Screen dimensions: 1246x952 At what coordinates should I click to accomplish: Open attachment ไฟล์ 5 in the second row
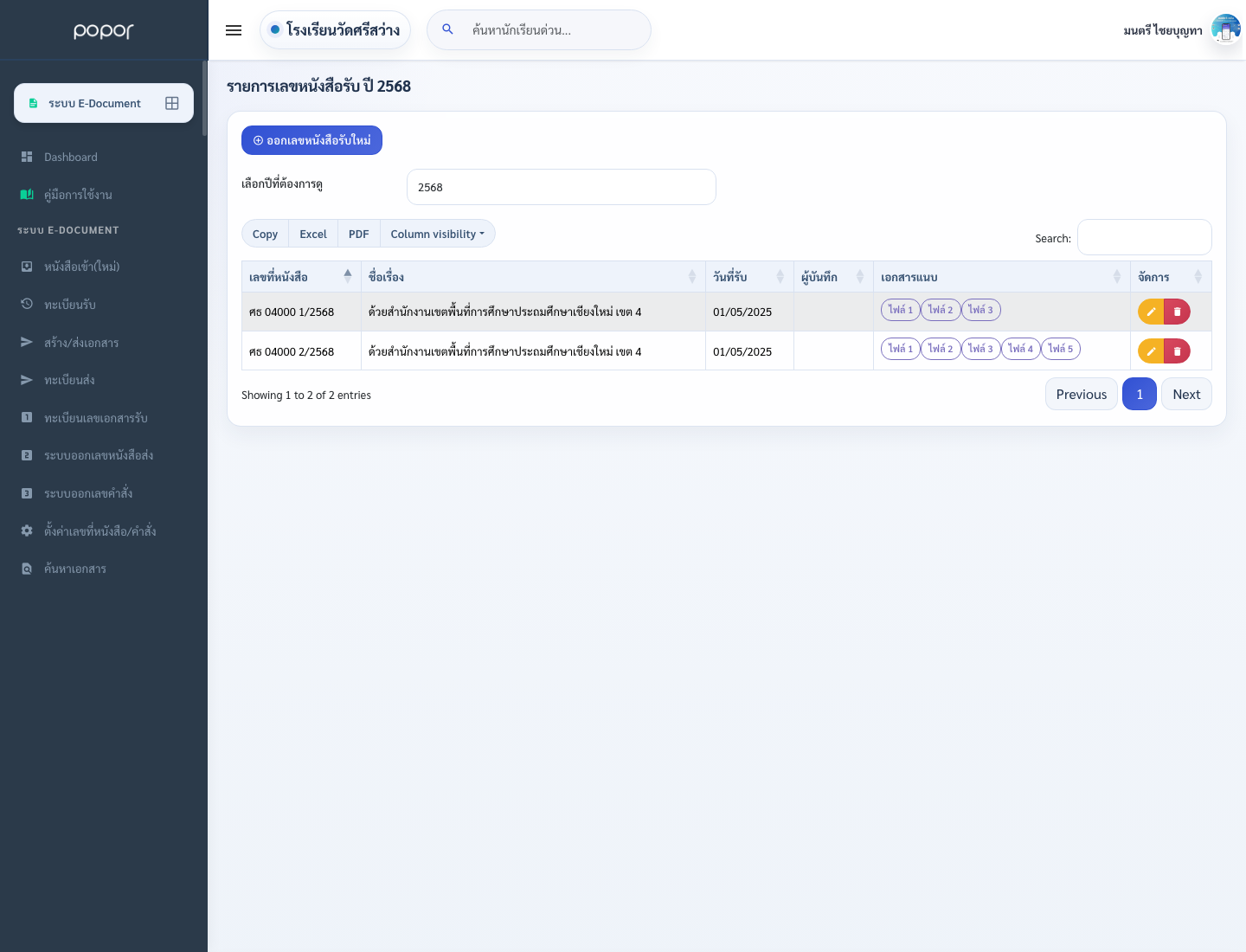point(1060,349)
